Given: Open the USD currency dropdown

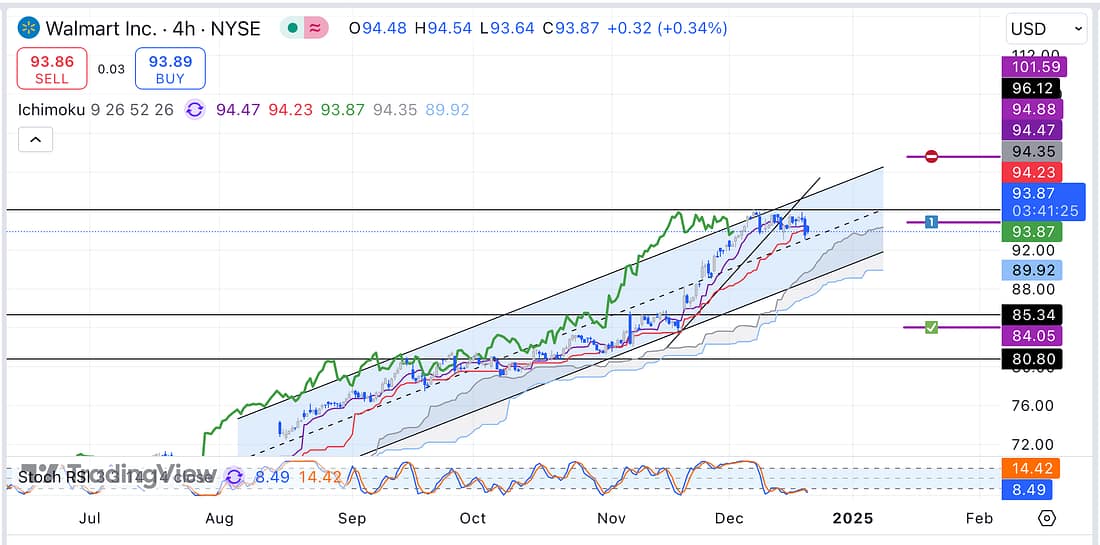Looking at the screenshot, I should (x=1046, y=29).
